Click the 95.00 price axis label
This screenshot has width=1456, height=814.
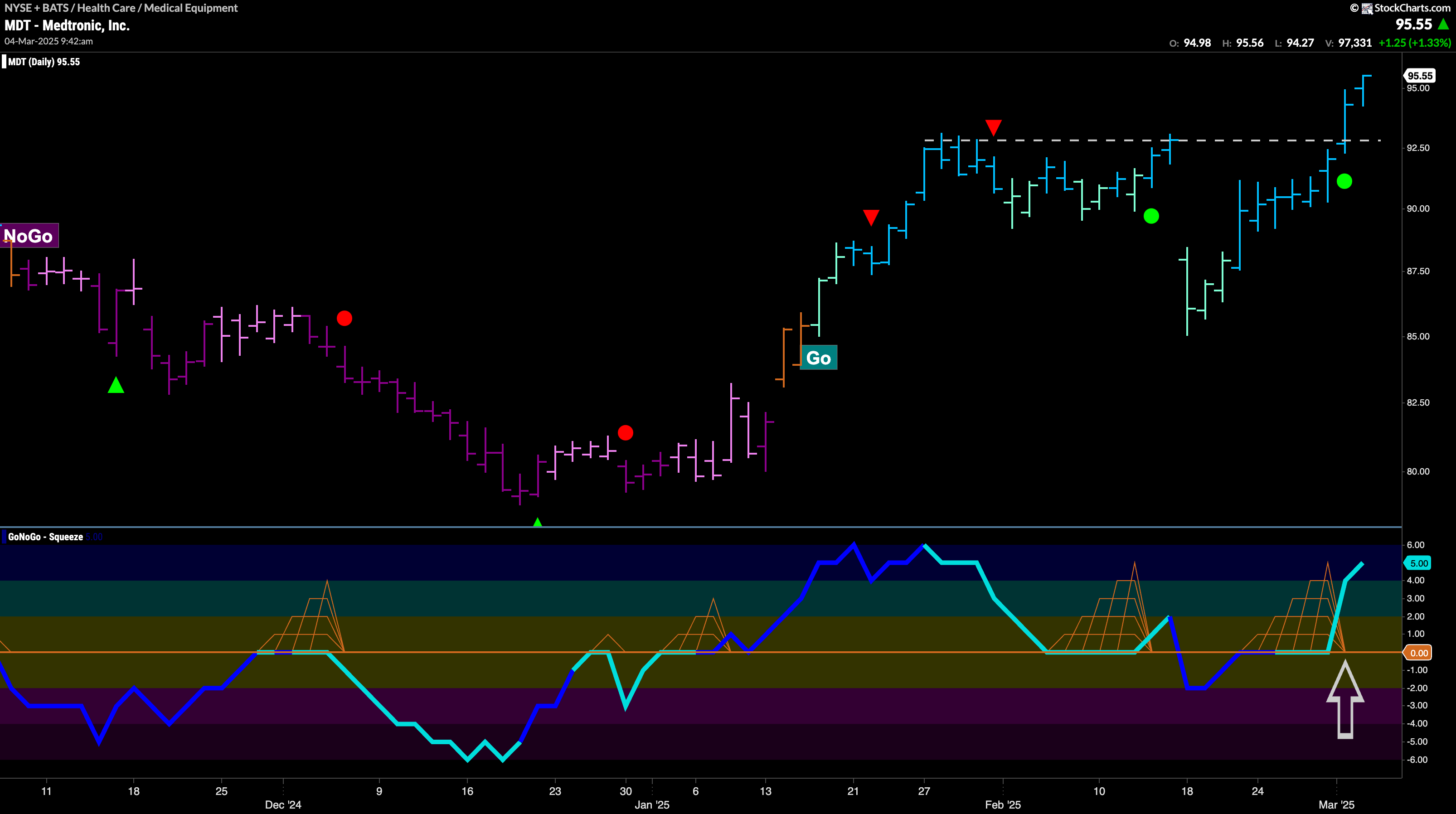point(1418,88)
